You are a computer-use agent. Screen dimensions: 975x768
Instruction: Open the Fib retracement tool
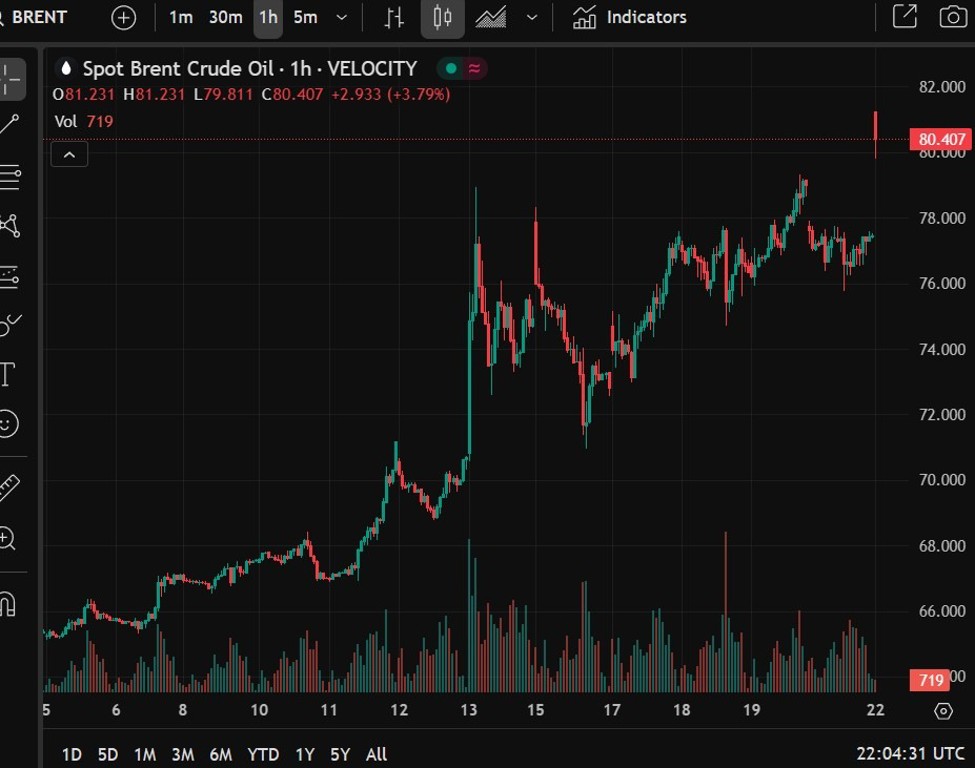10,176
